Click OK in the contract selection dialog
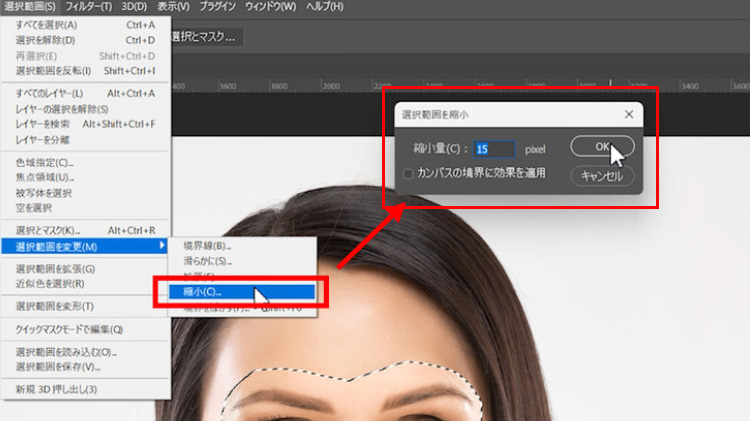Image resolution: width=750 pixels, height=421 pixels. [602, 147]
